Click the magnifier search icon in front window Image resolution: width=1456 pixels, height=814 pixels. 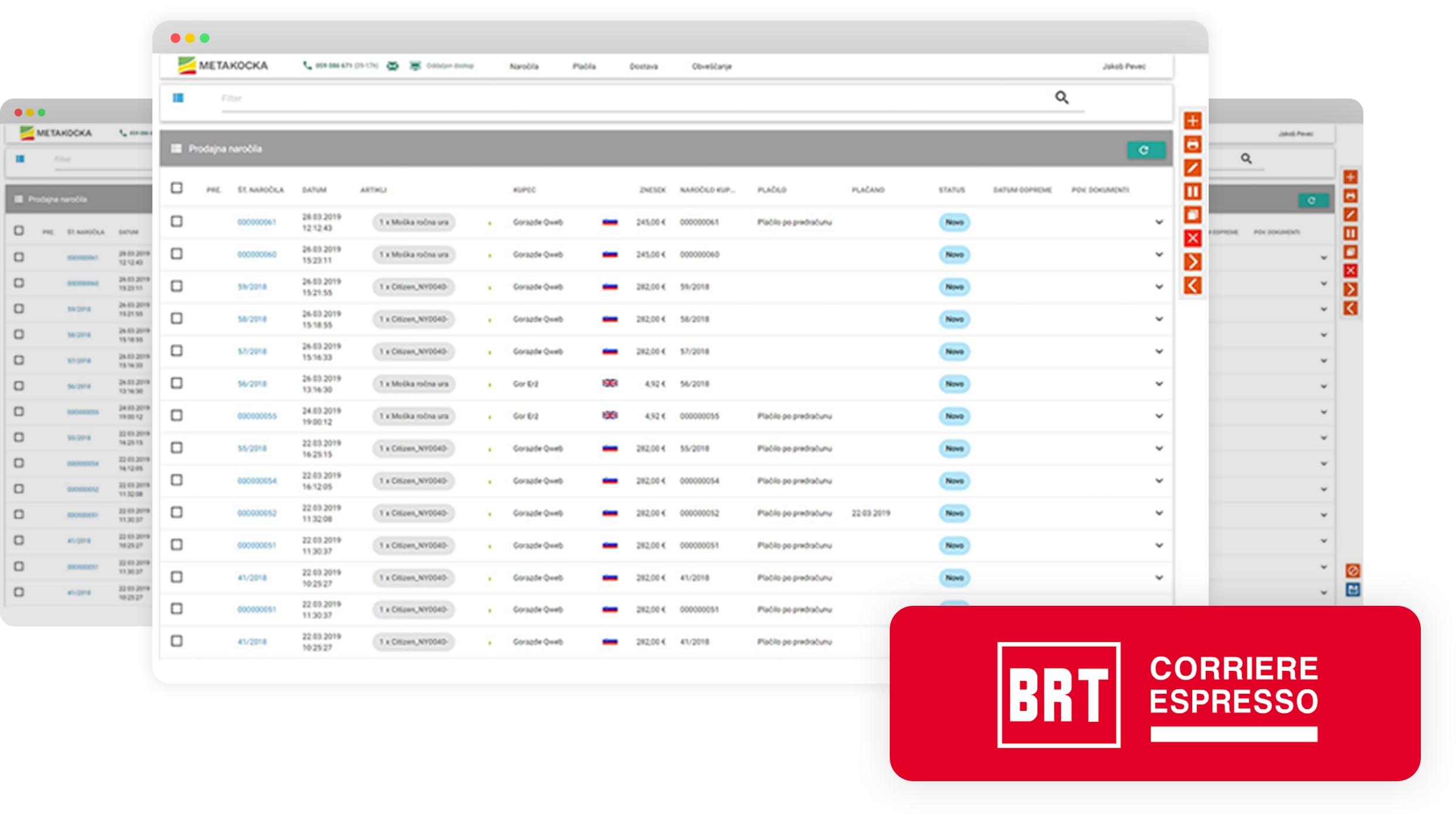[1062, 97]
